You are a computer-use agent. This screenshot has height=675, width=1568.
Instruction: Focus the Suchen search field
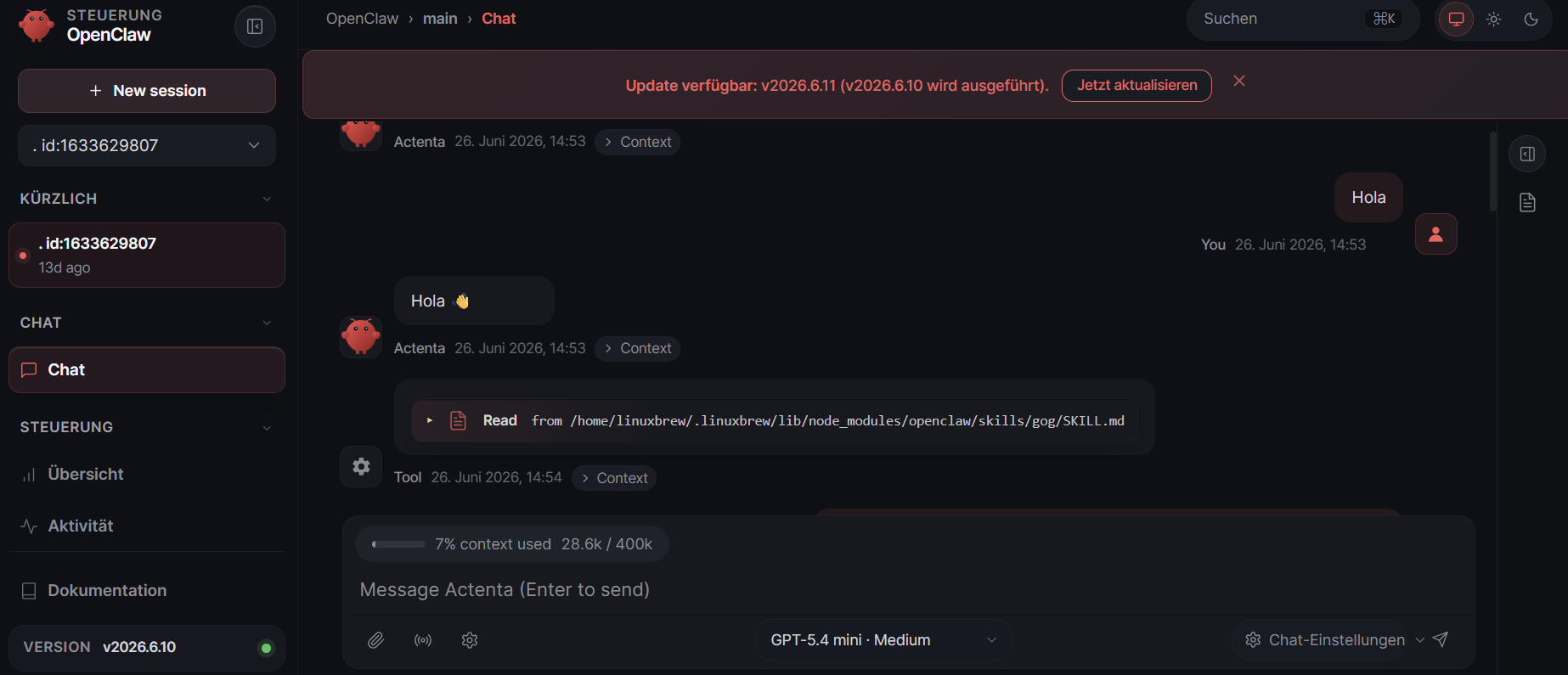(1302, 19)
